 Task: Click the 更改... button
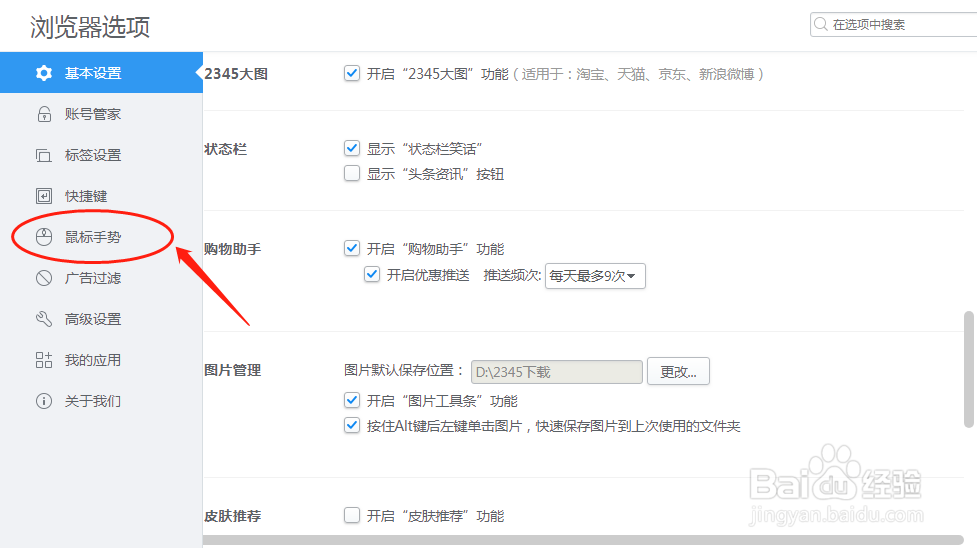pos(678,372)
